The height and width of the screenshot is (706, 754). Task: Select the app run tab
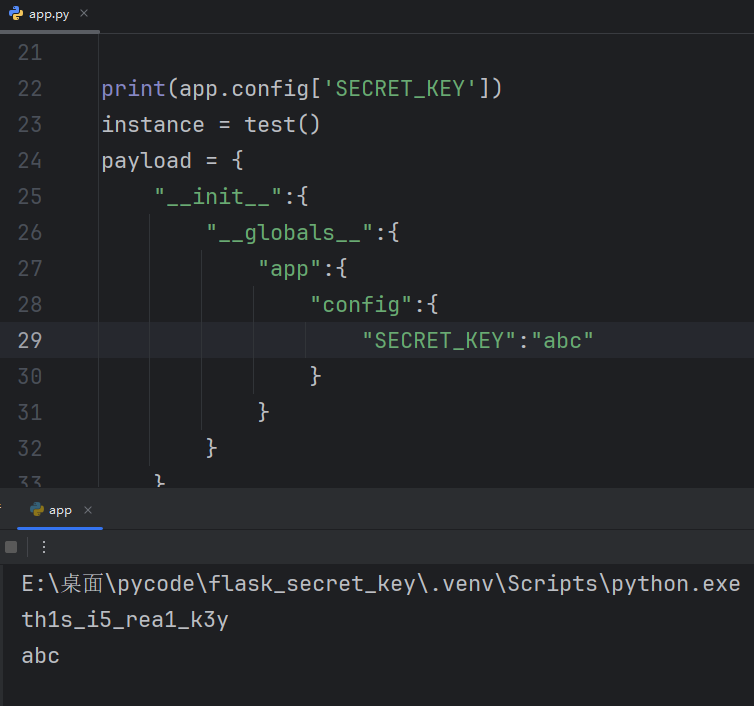60,510
